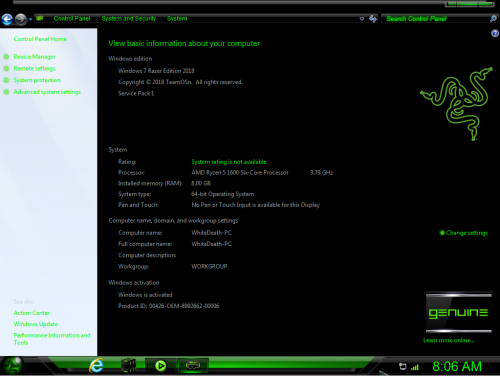500x376 pixels.
Task: Open Control Panel Home
Action: click(40, 39)
